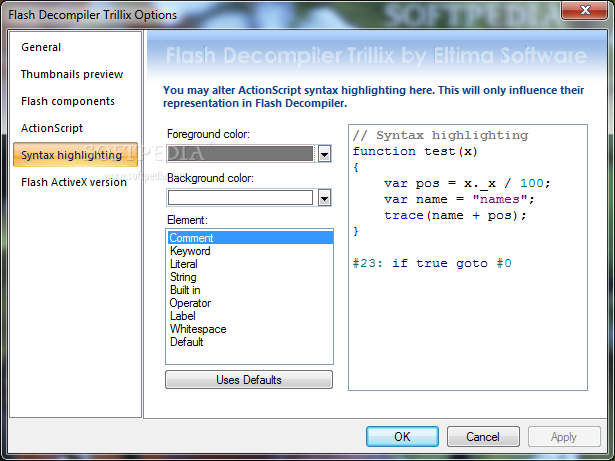This screenshot has width=615, height=461.
Task: Open Flash ActiveX version page
Action: 74,182
